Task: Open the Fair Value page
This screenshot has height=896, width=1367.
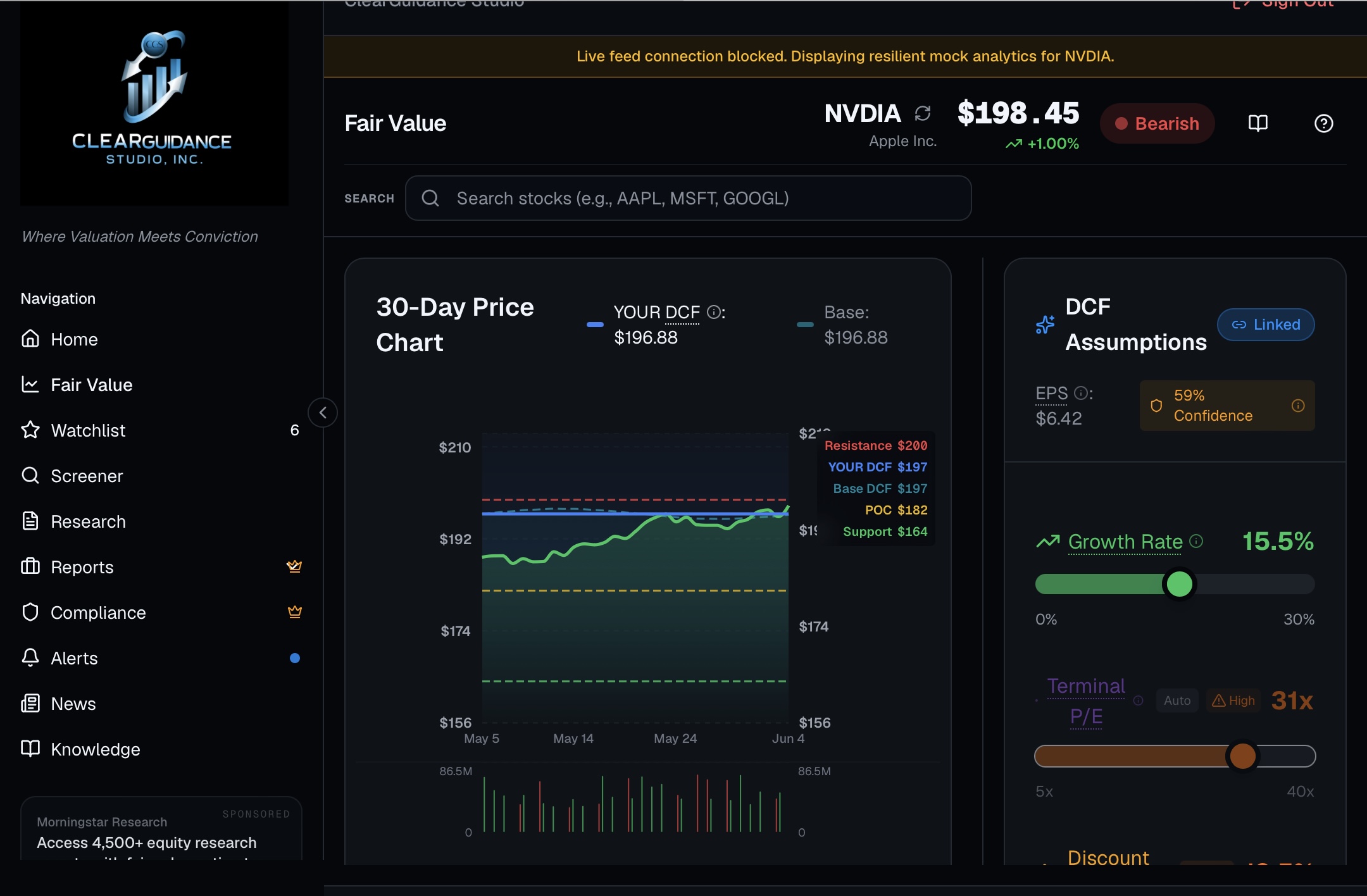Action: click(161, 385)
